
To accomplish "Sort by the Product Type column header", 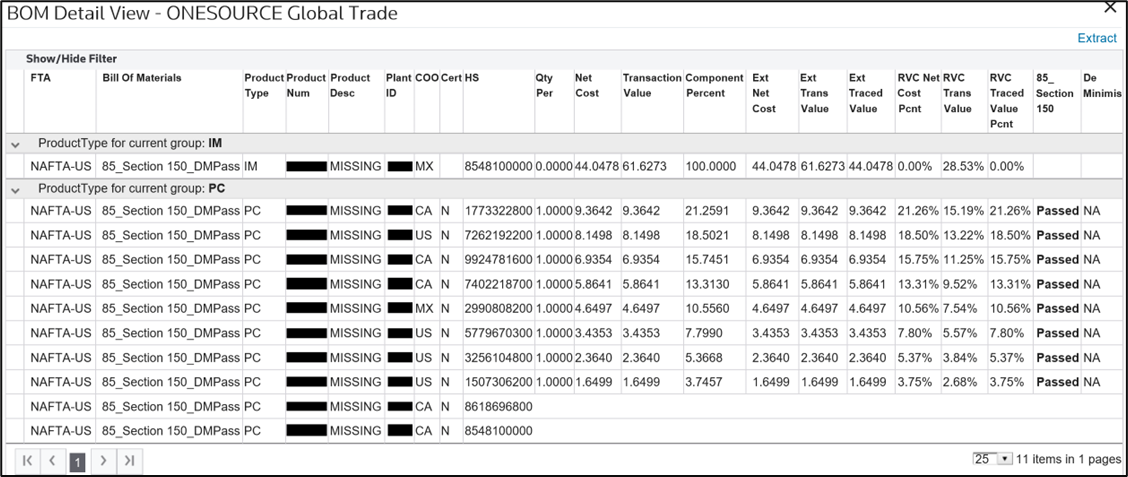I will pos(263,86).
